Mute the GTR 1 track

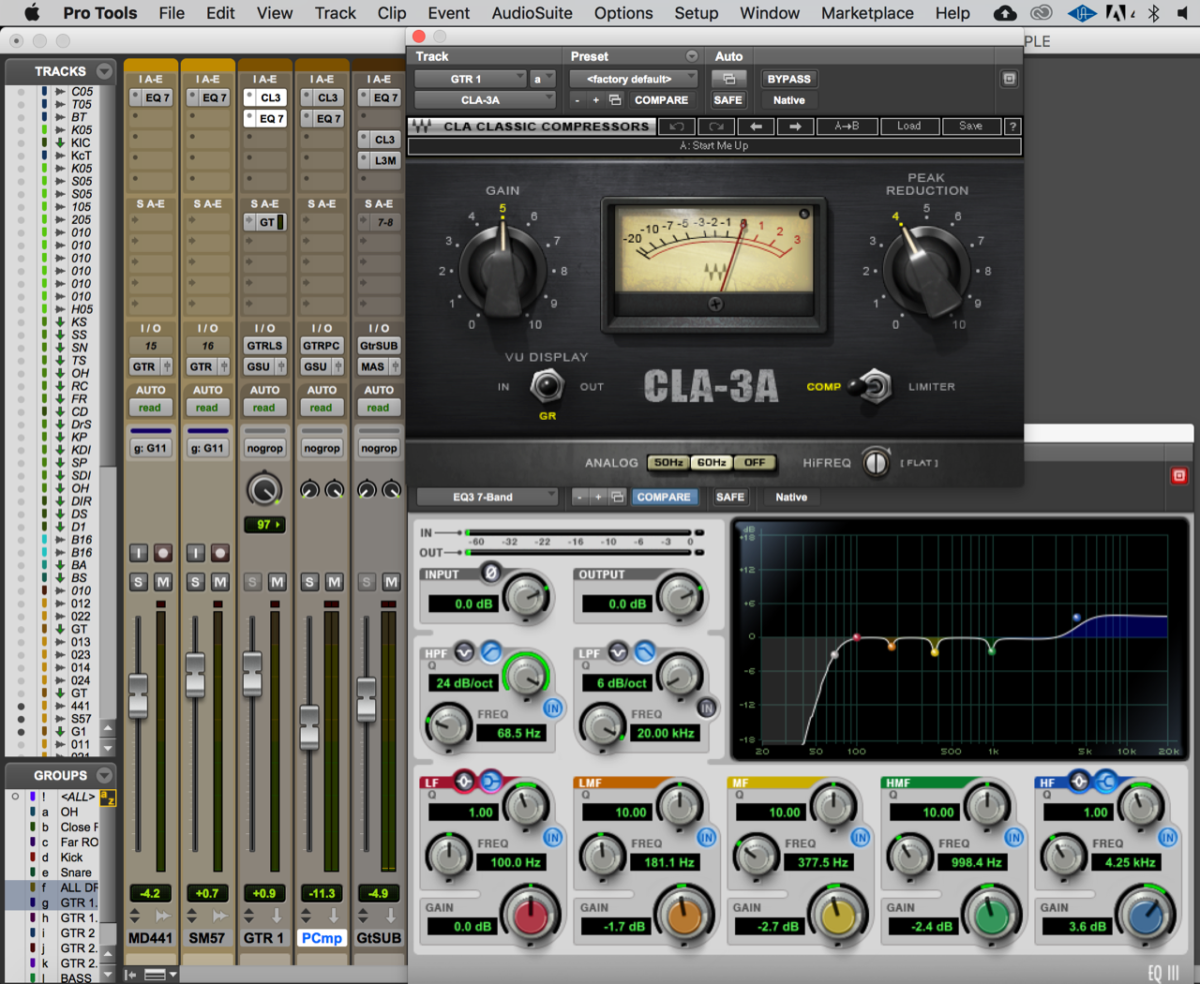[x=277, y=582]
